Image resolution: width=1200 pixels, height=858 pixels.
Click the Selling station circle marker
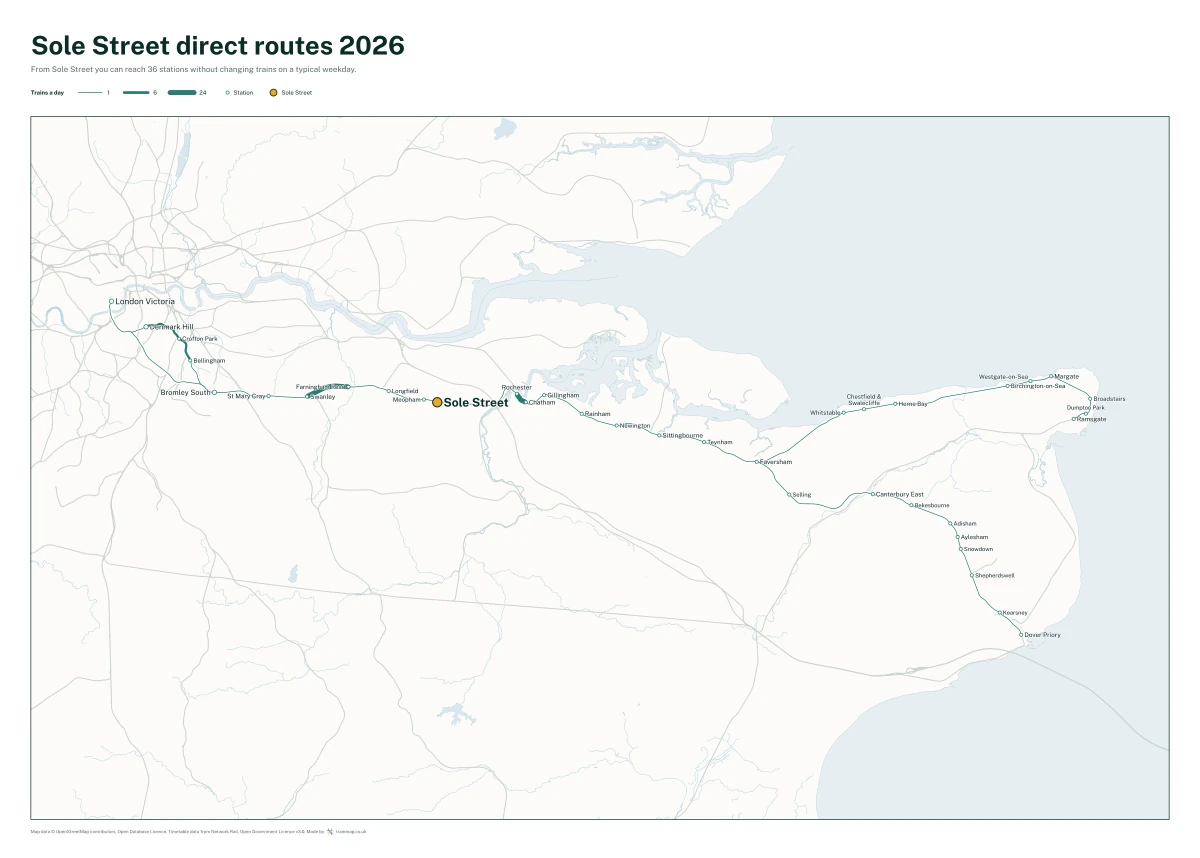pyautogui.click(x=789, y=494)
